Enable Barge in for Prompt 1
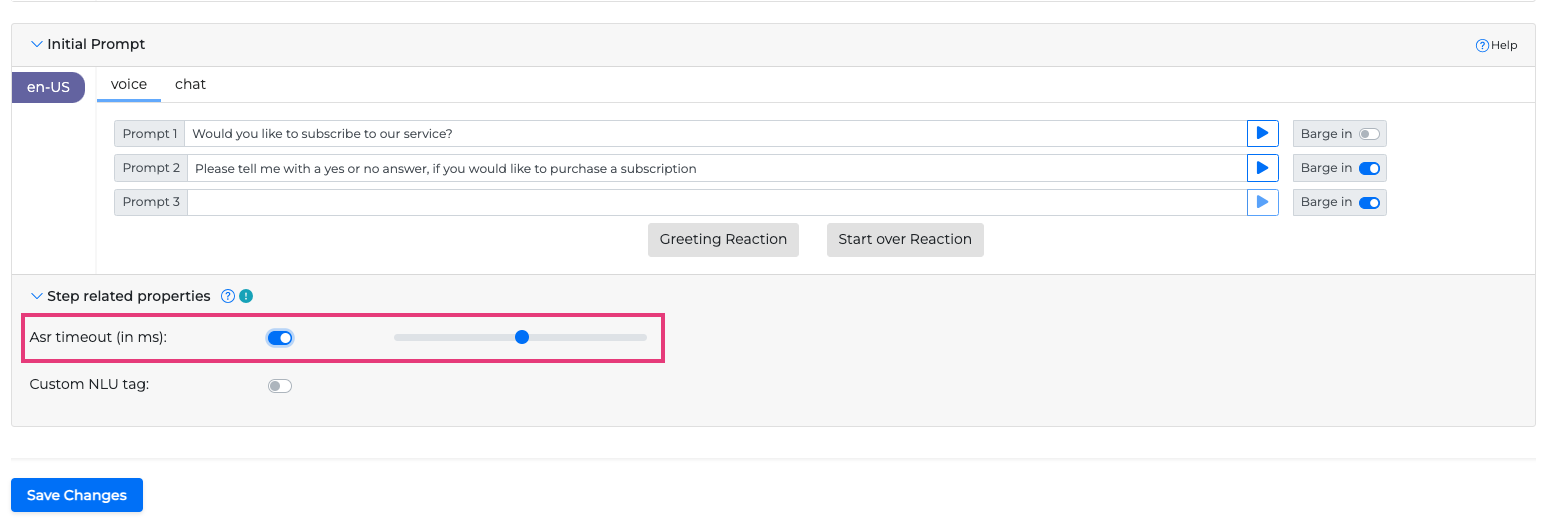The image size is (1548, 519). 1368,134
